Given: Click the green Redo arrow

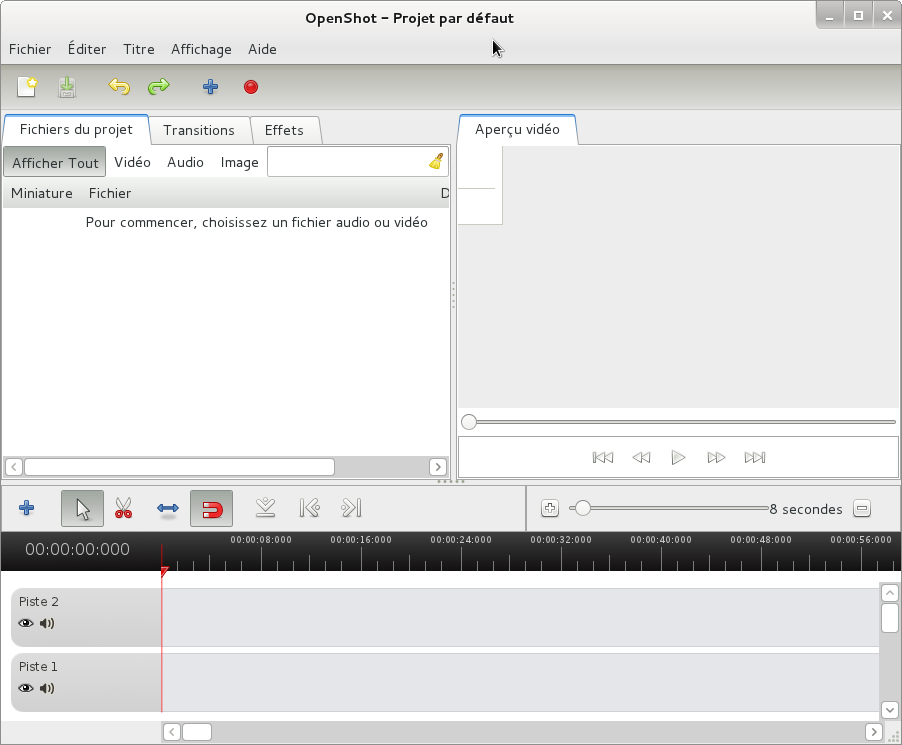Looking at the screenshot, I should (158, 87).
